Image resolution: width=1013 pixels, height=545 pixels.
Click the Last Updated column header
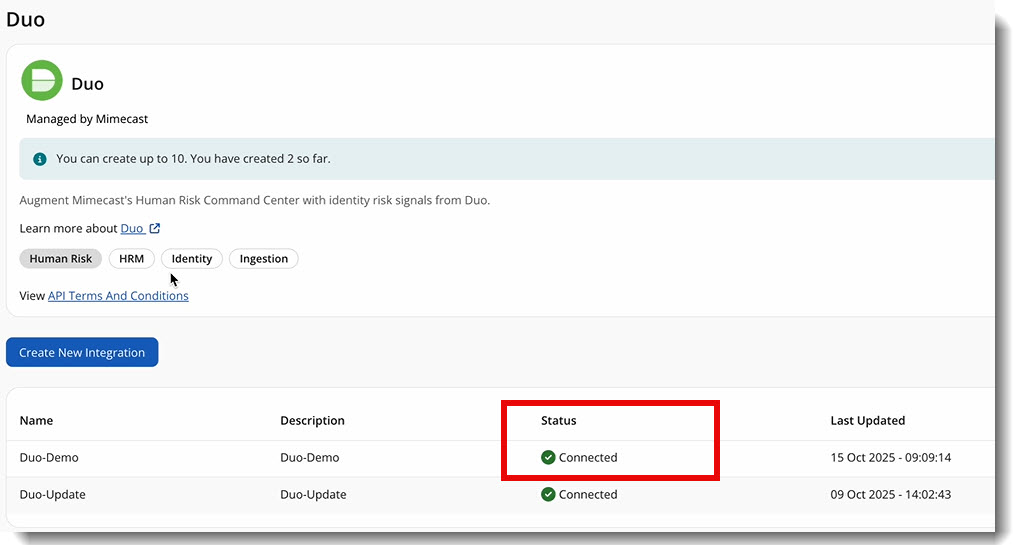coord(867,421)
